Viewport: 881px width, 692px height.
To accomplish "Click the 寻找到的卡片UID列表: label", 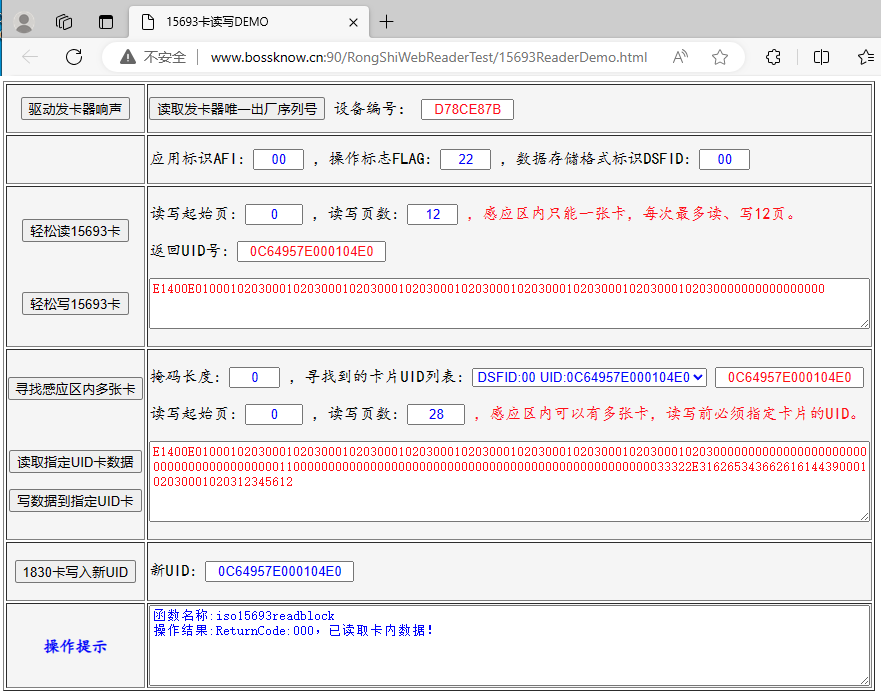I will 384,377.
